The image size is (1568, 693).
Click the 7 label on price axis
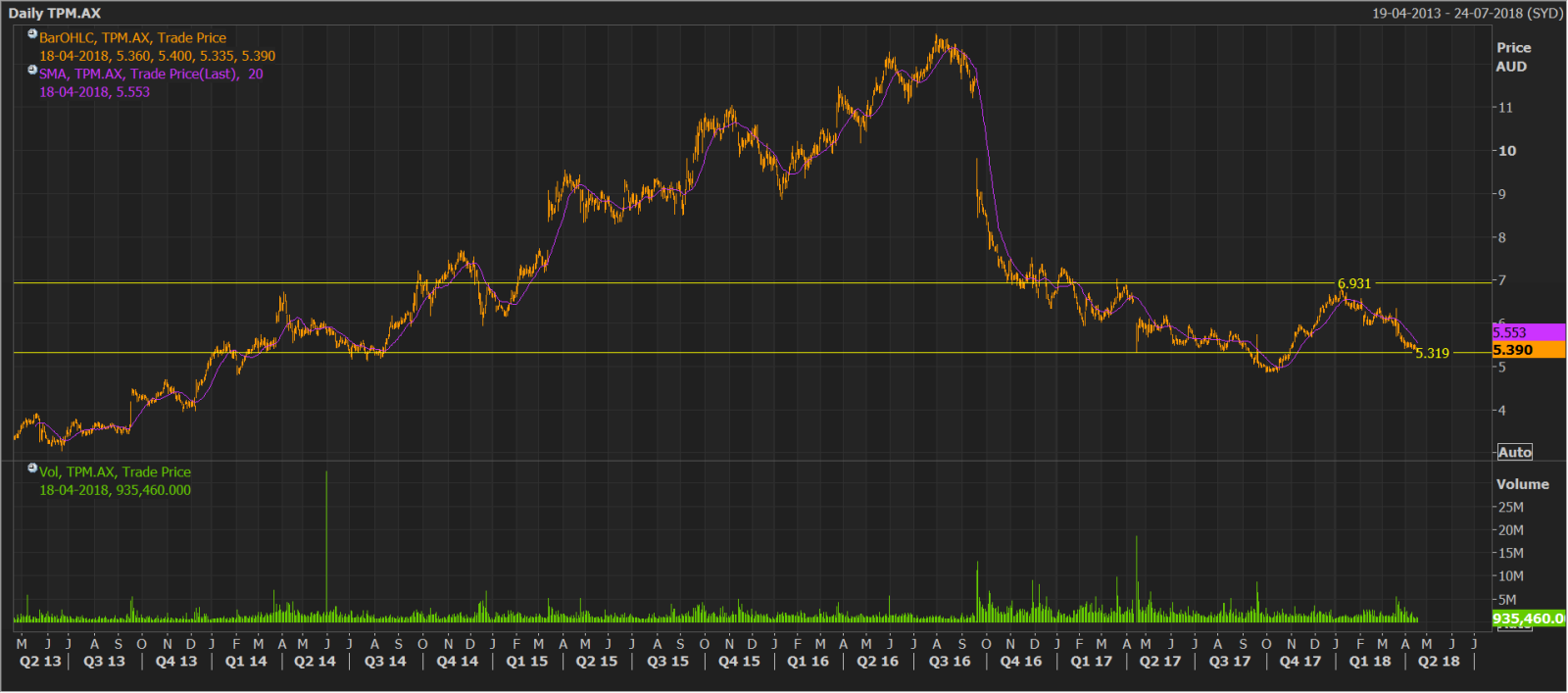tap(1501, 280)
